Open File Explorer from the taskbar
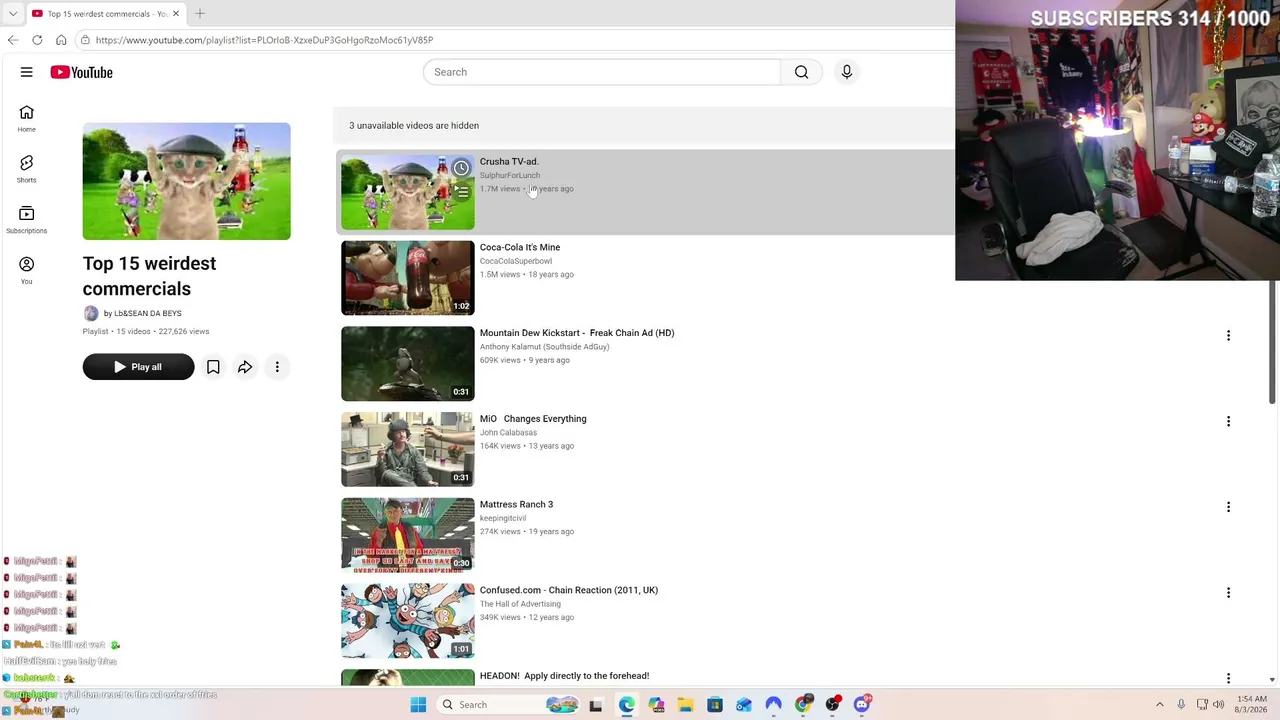This screenshot has height=720, width=1280. [685, 705]
